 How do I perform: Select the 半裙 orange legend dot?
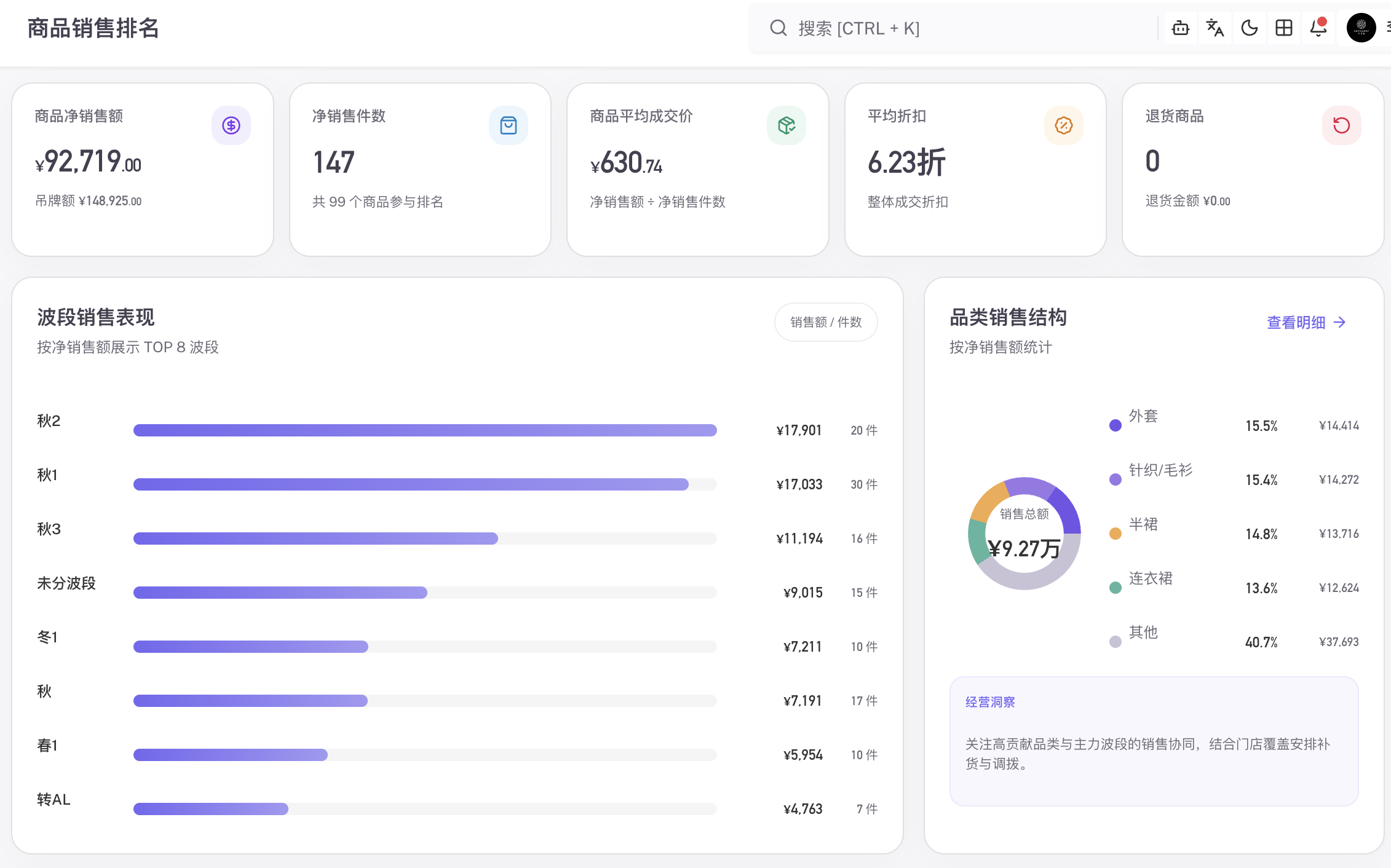point(1116,534)
